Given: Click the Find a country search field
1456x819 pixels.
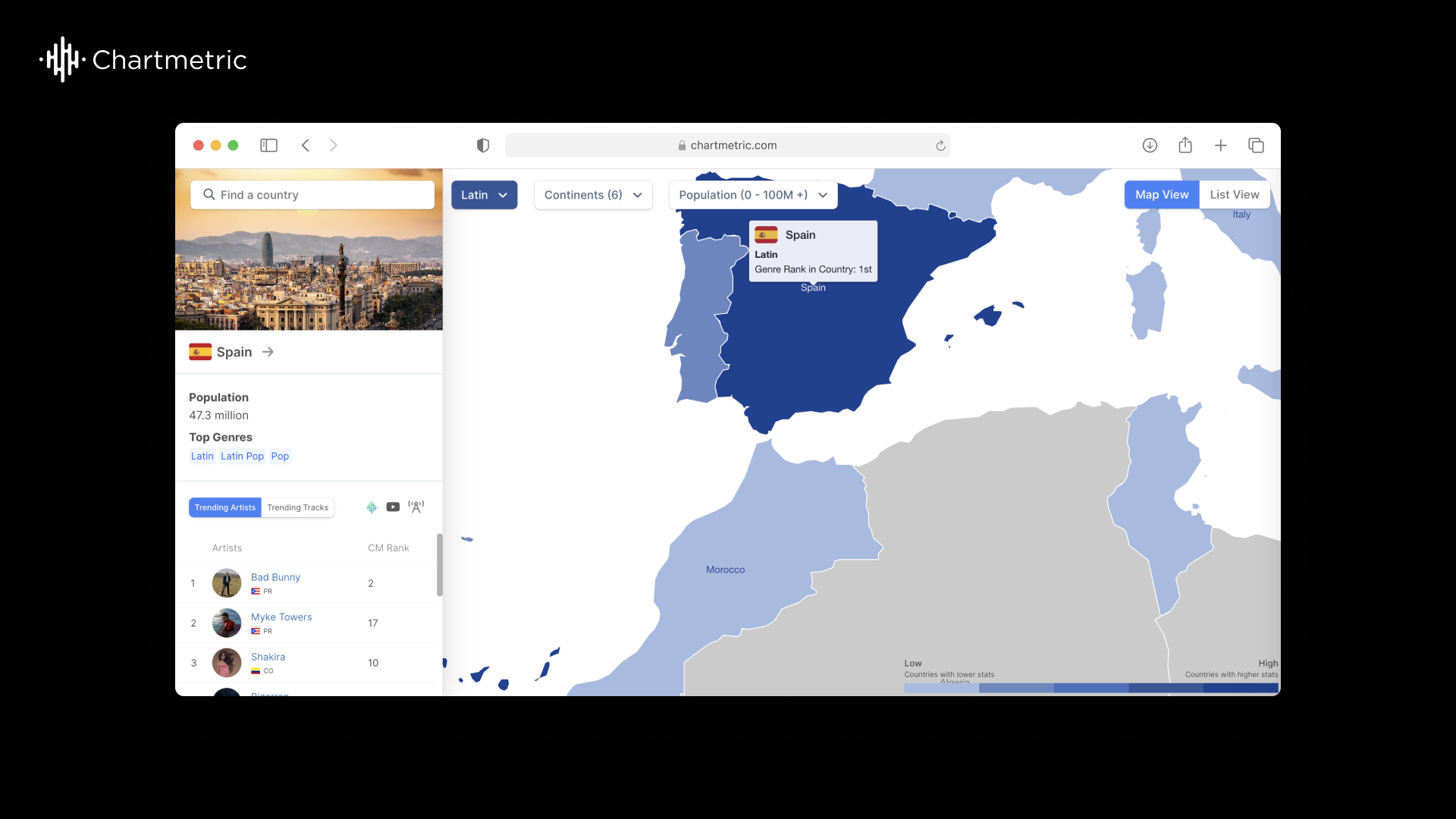Looking at the screenshot, I should tap(313, 194).
